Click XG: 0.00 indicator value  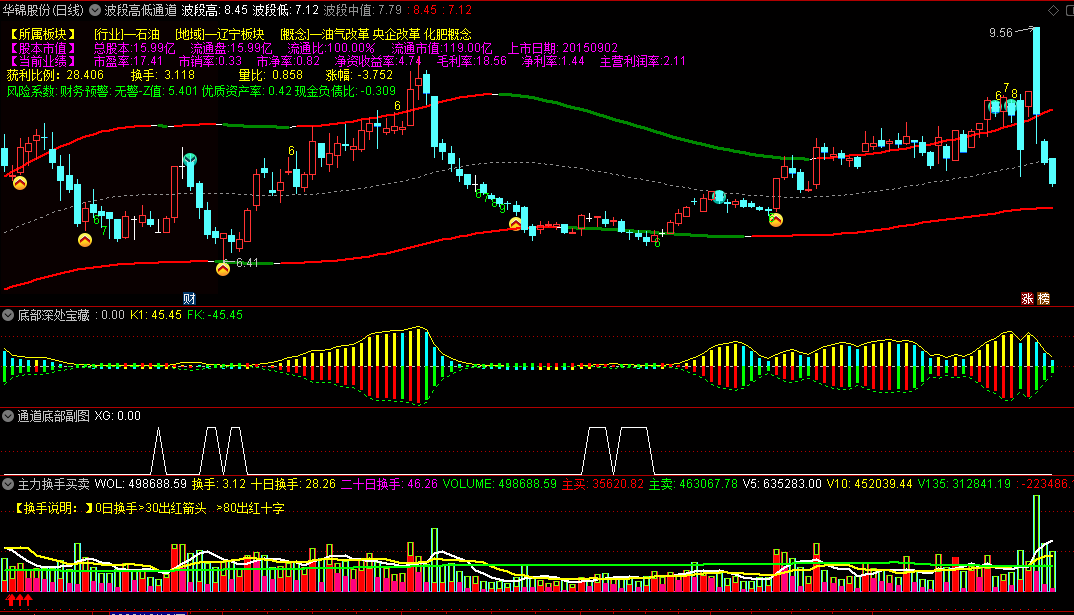117,416
